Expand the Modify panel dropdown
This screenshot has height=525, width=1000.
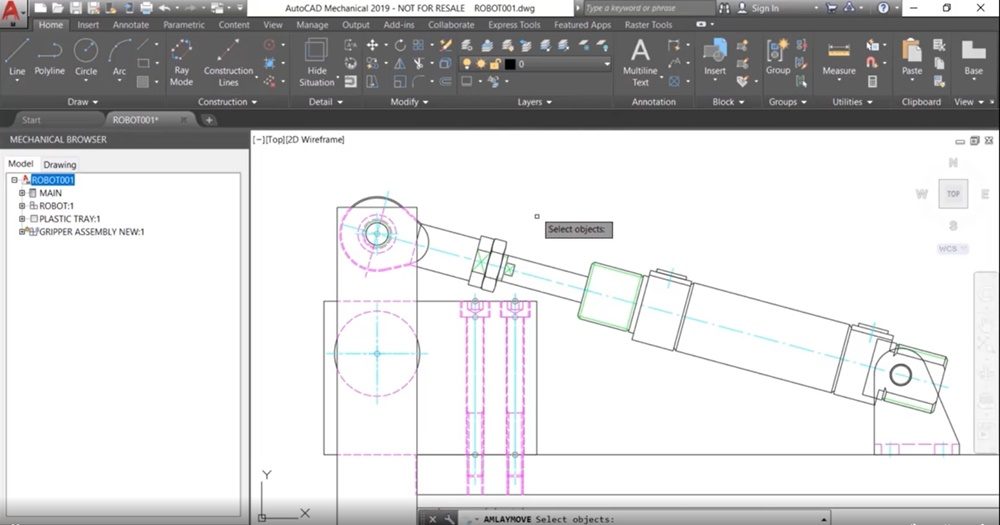pyautogui.click(x=409, y=101)
